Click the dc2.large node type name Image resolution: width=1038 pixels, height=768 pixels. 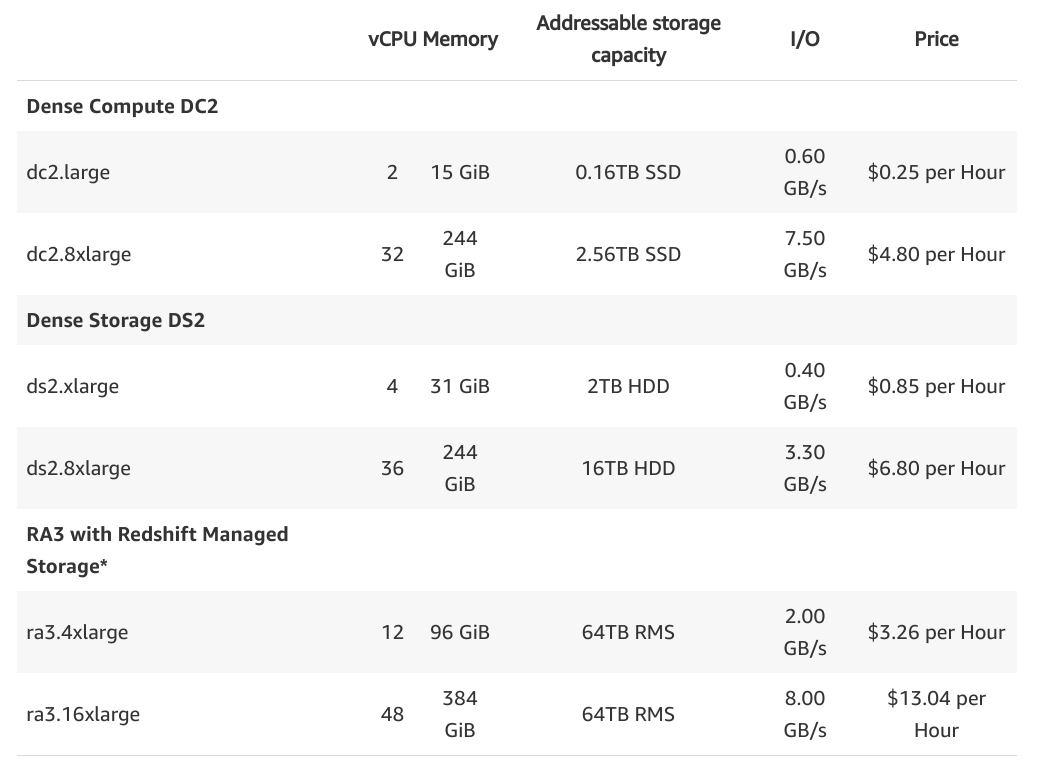68,172
